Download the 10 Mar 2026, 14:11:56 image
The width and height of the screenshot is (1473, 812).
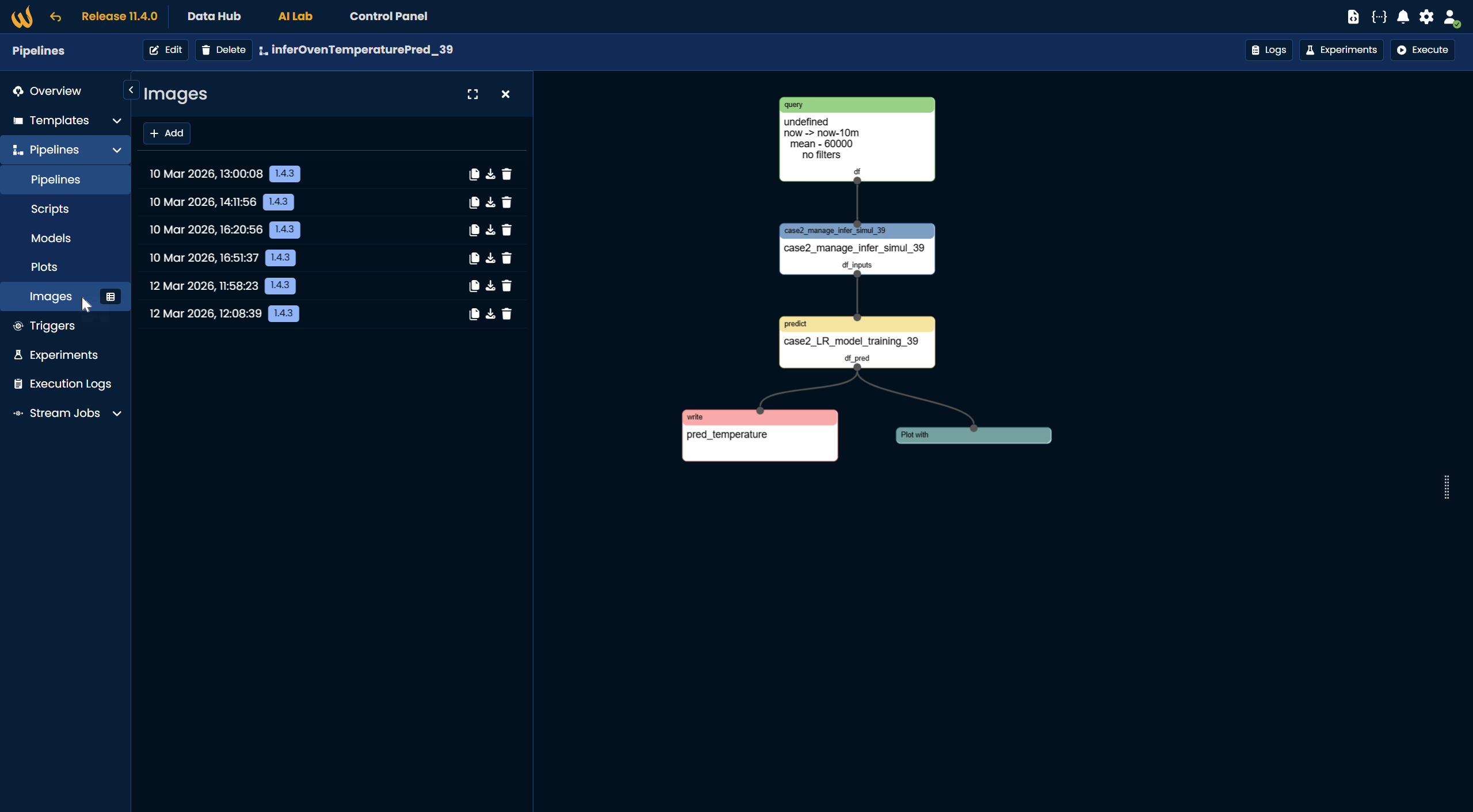tap(490, 202)
